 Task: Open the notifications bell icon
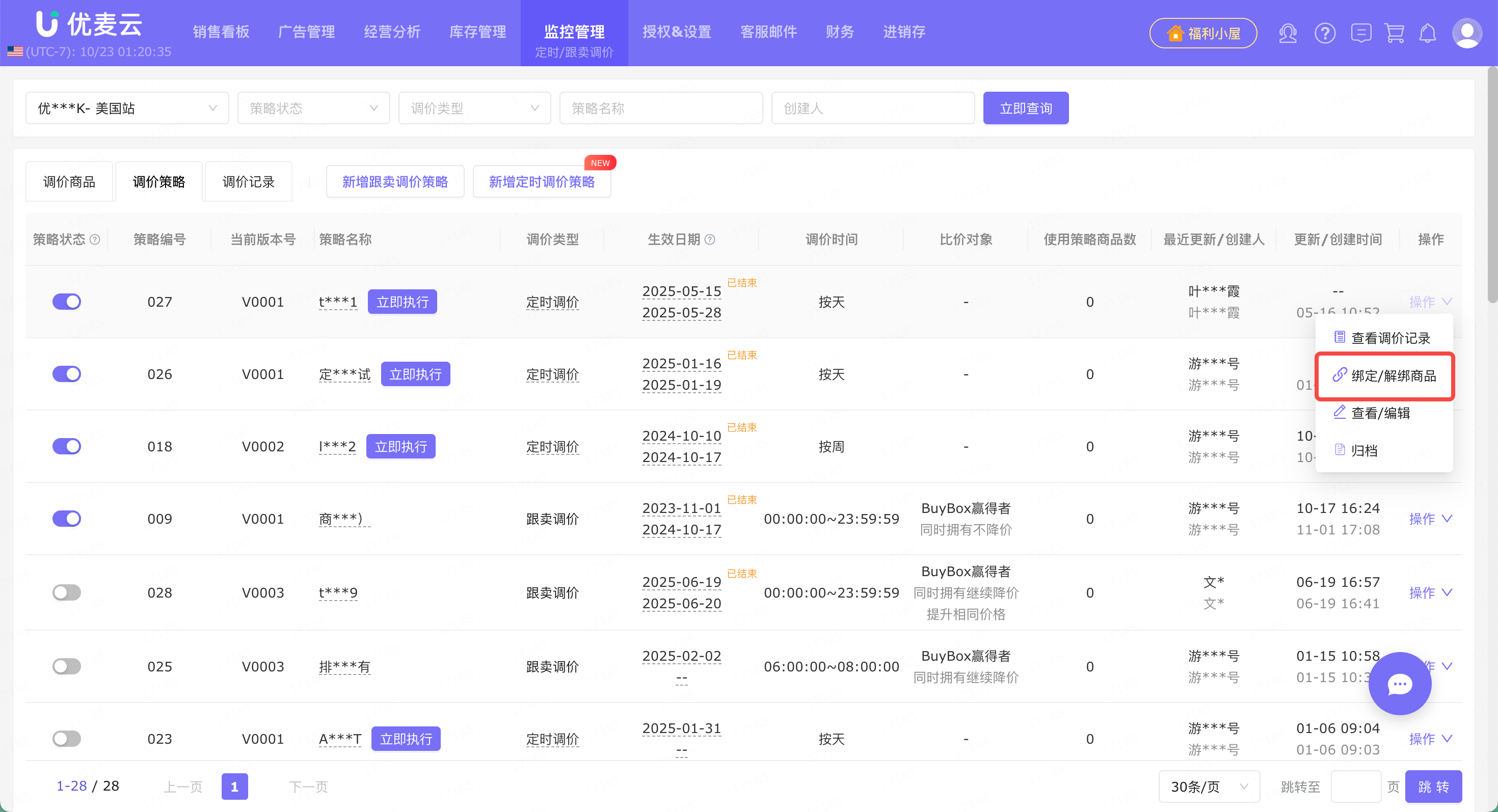pos(1428,33)
